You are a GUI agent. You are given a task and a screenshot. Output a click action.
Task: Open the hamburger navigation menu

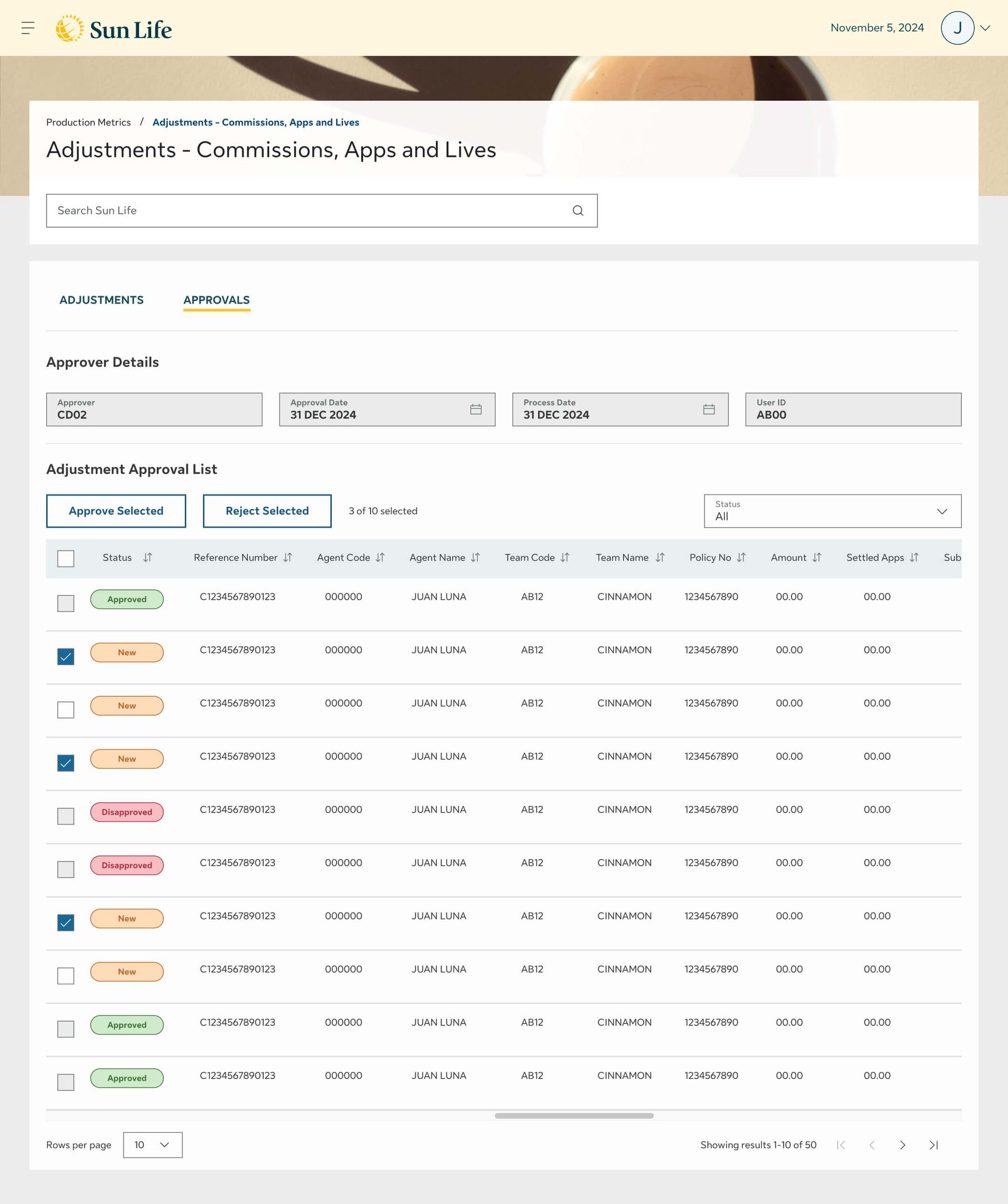27,27
